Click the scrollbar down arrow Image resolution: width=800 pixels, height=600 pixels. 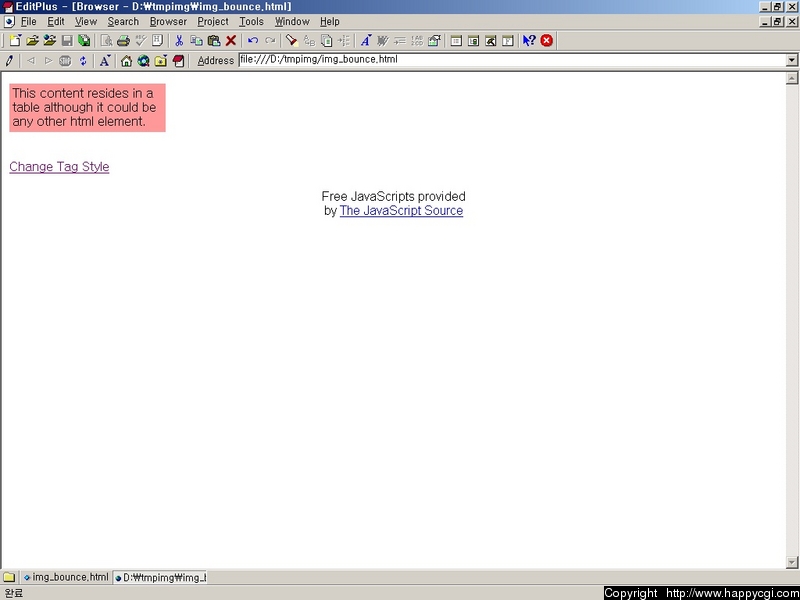[792, 562]
